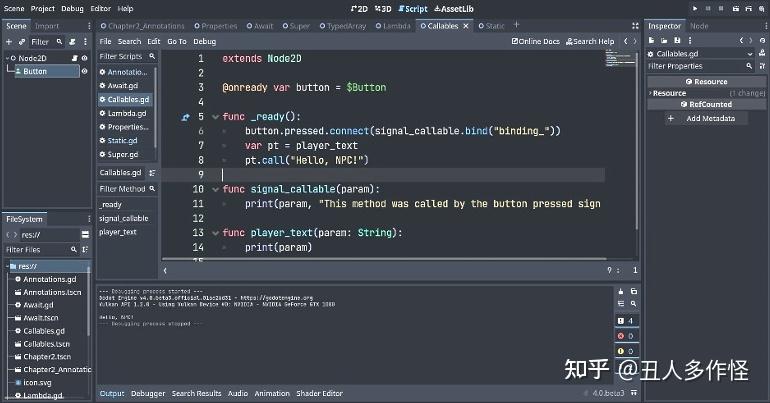
Task: Save the edited resource in Inspector
Action: pos(677,40)
